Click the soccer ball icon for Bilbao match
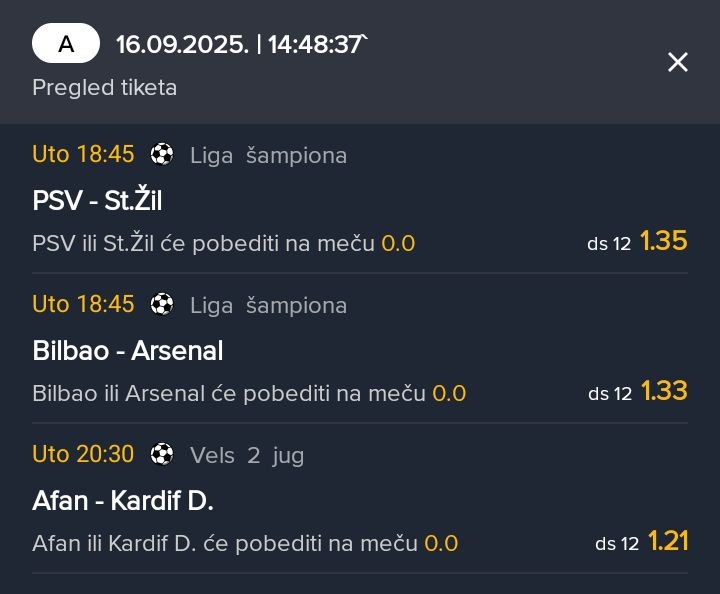 point(162,304)
